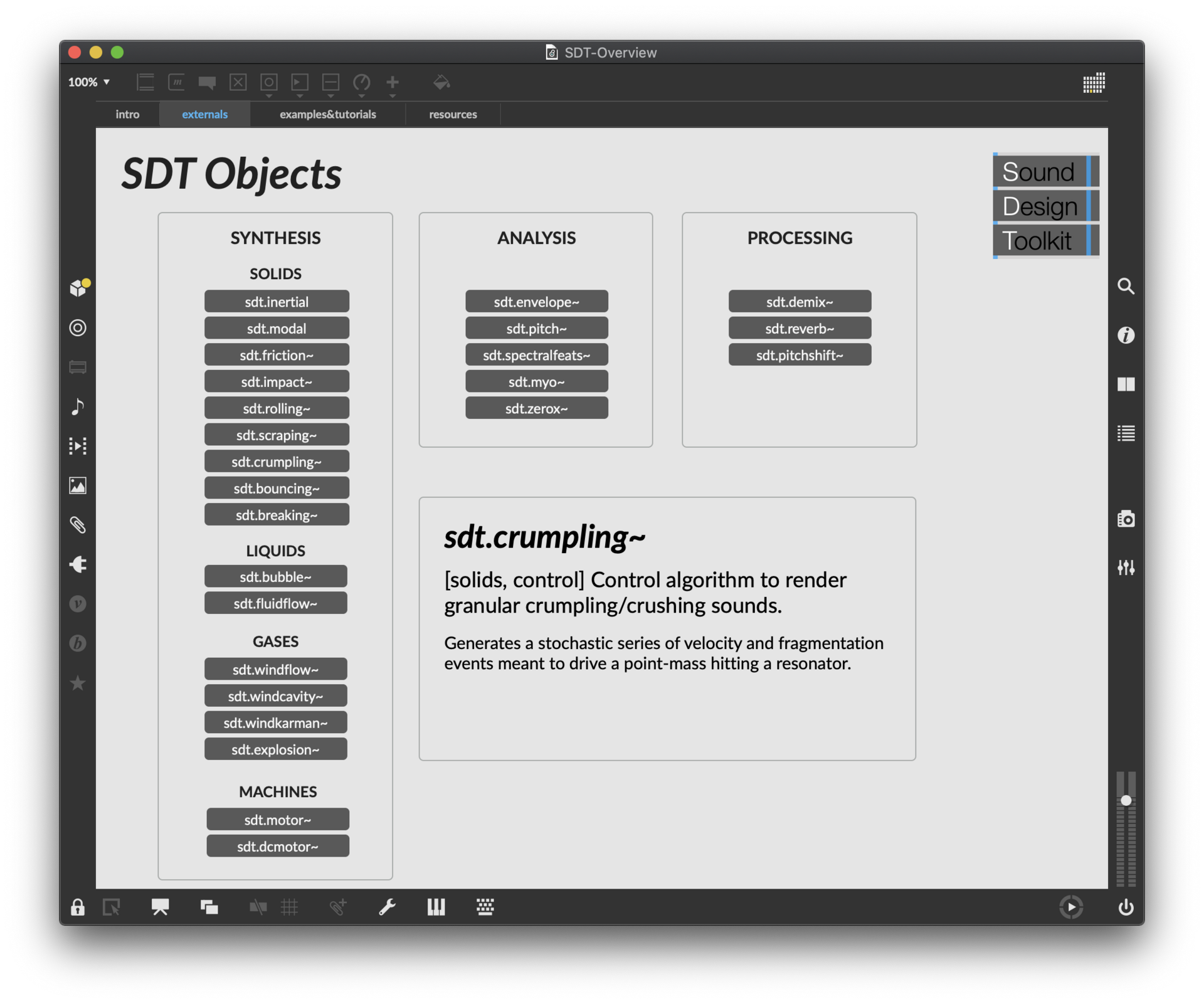Open the search icon in right sidebar

tap(1126, 287)
